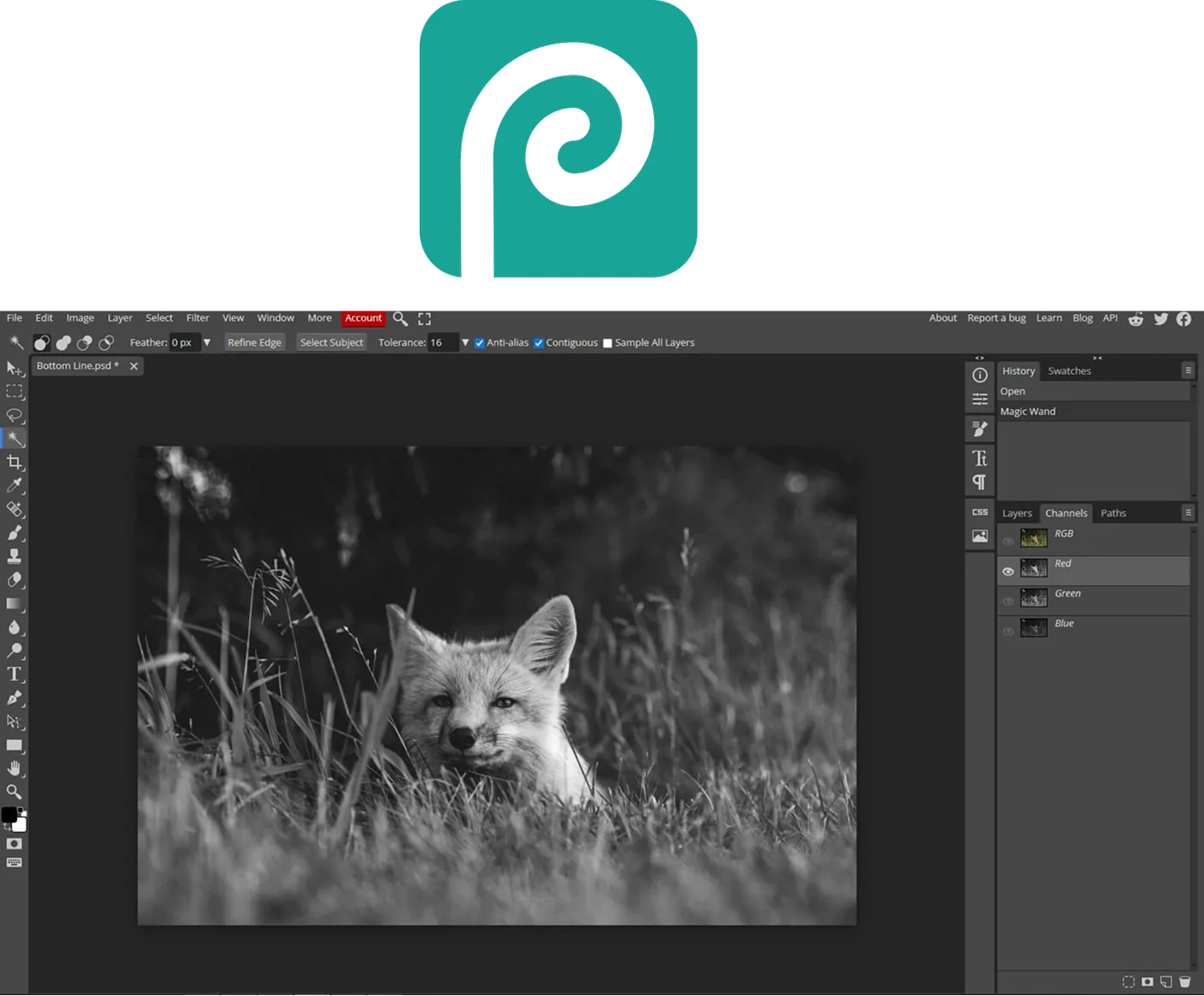Open the Channels panel options menu
1204x996 pixels.
[1188, 512]
